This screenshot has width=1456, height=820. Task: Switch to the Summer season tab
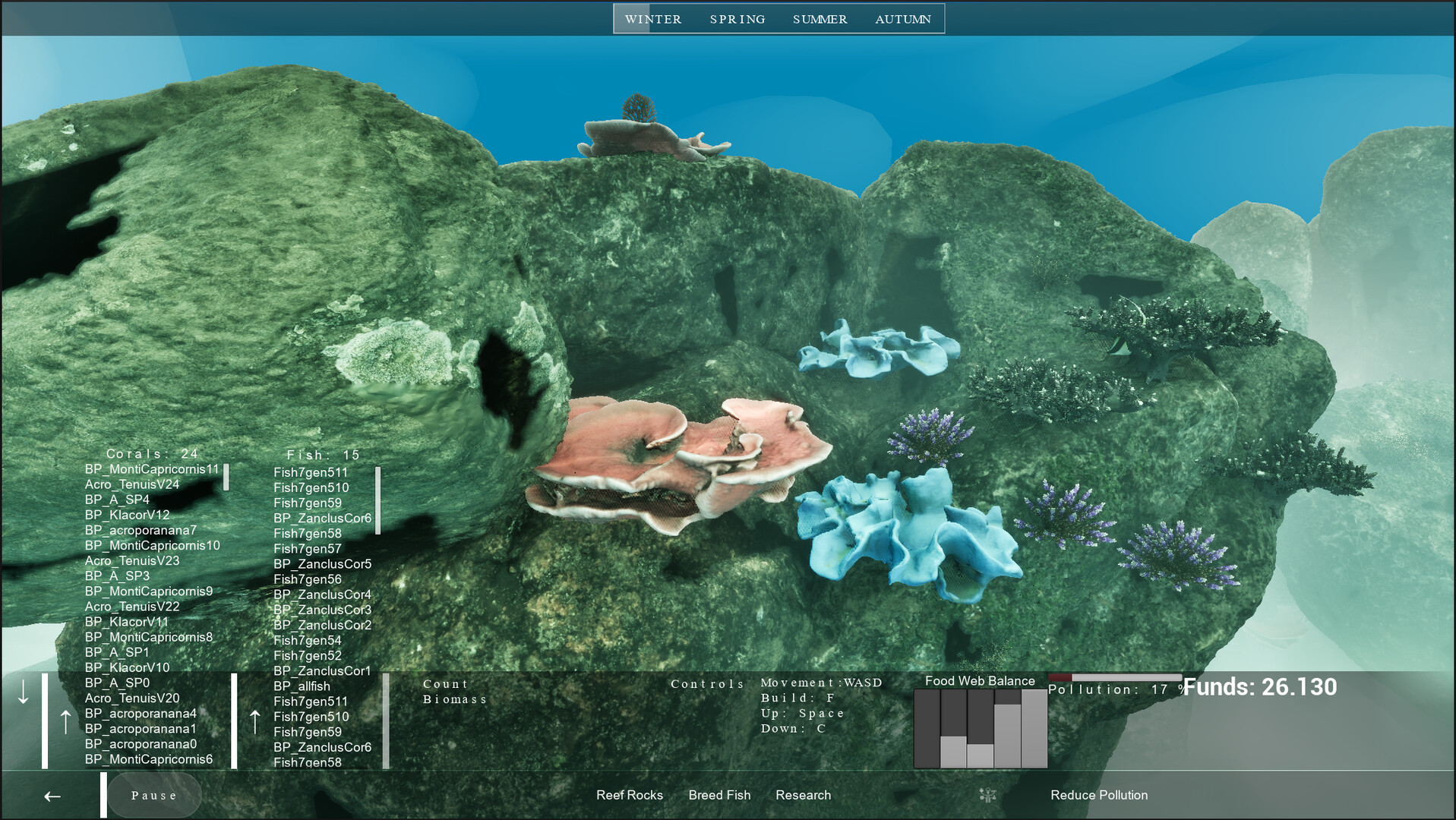(x=820, y=19)
